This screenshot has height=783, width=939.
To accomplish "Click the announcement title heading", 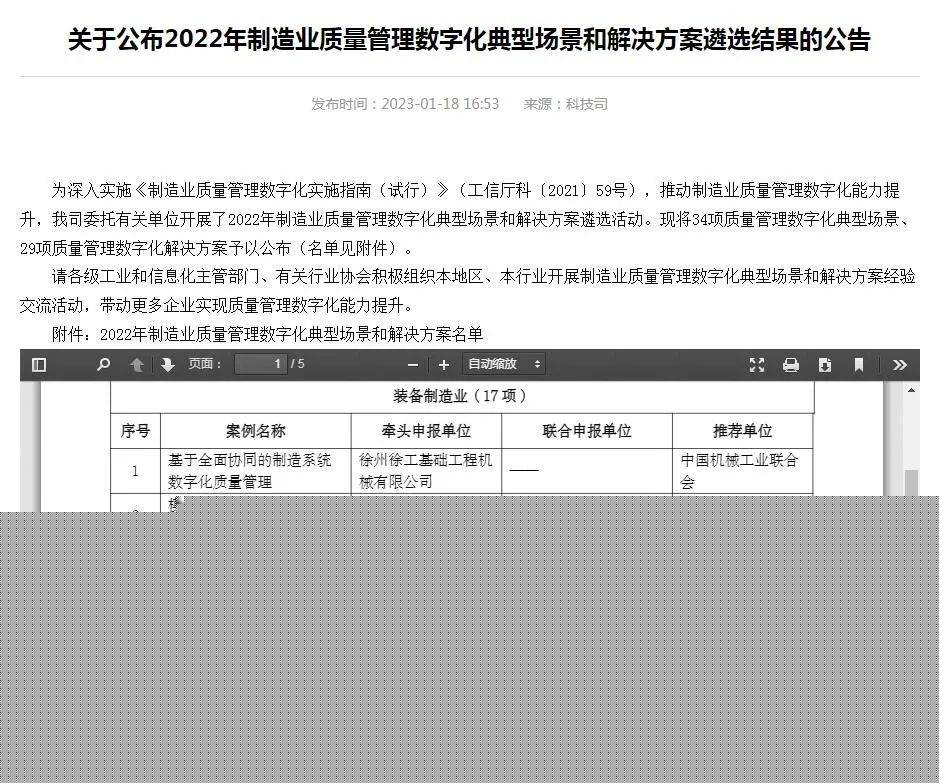I will pos(469,40).
